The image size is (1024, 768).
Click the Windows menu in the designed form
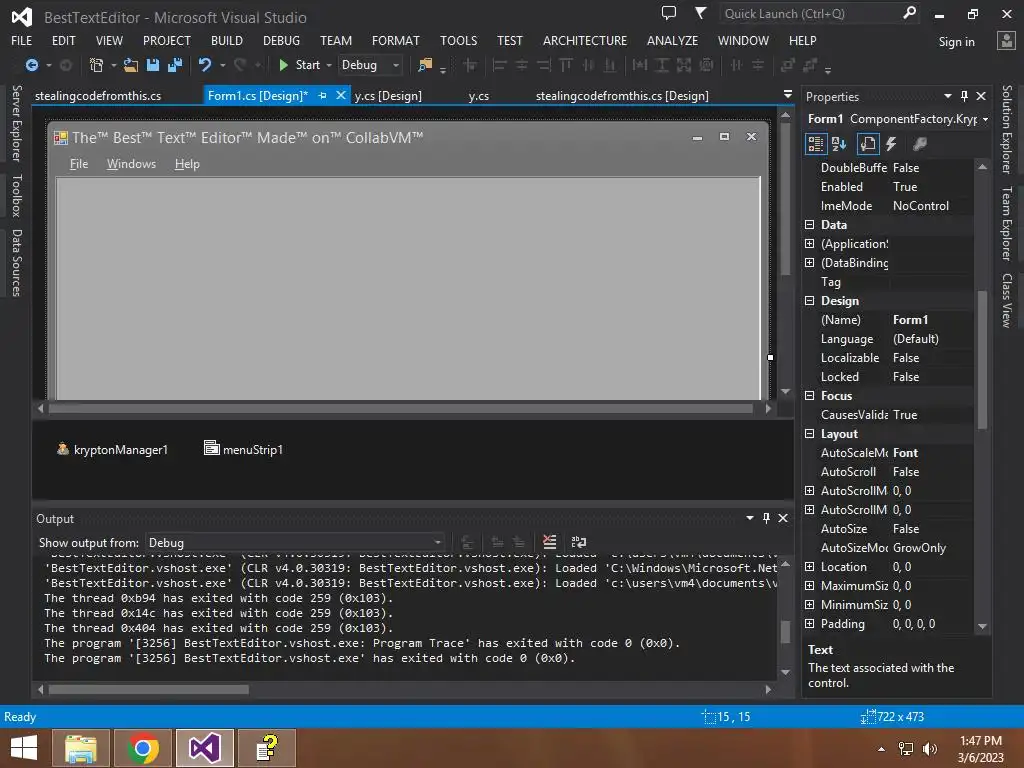coord(131,164)
